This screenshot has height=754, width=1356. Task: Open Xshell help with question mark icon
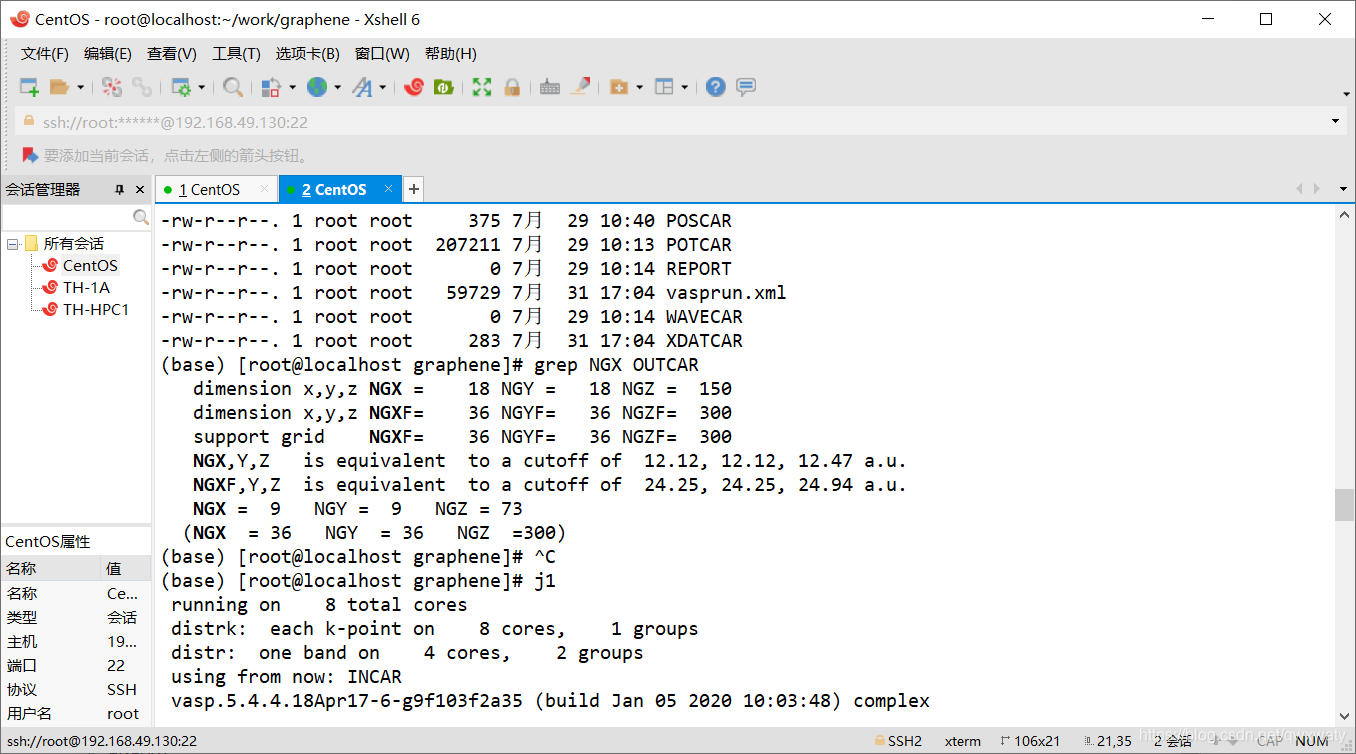click(x=714, y=87)
